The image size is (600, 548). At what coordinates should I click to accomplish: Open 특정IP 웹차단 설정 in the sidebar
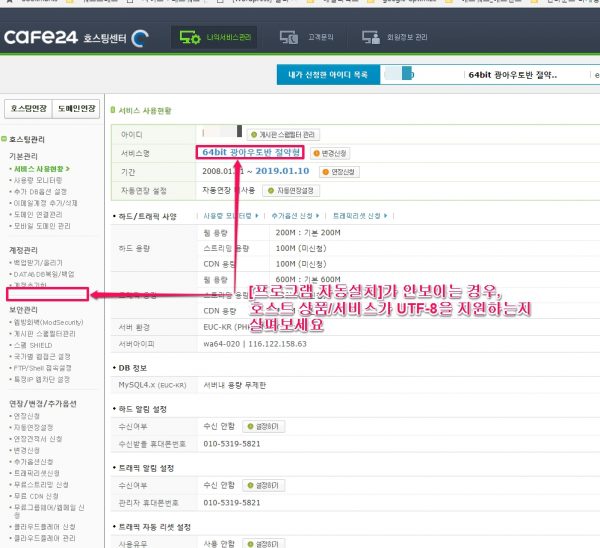pos(42,380)
